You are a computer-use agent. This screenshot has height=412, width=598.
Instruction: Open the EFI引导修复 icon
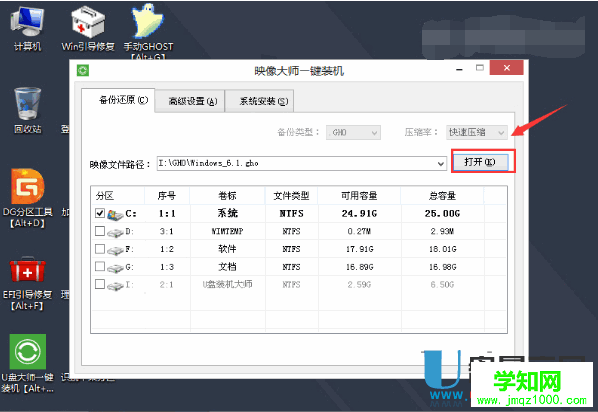pos(27,283)
